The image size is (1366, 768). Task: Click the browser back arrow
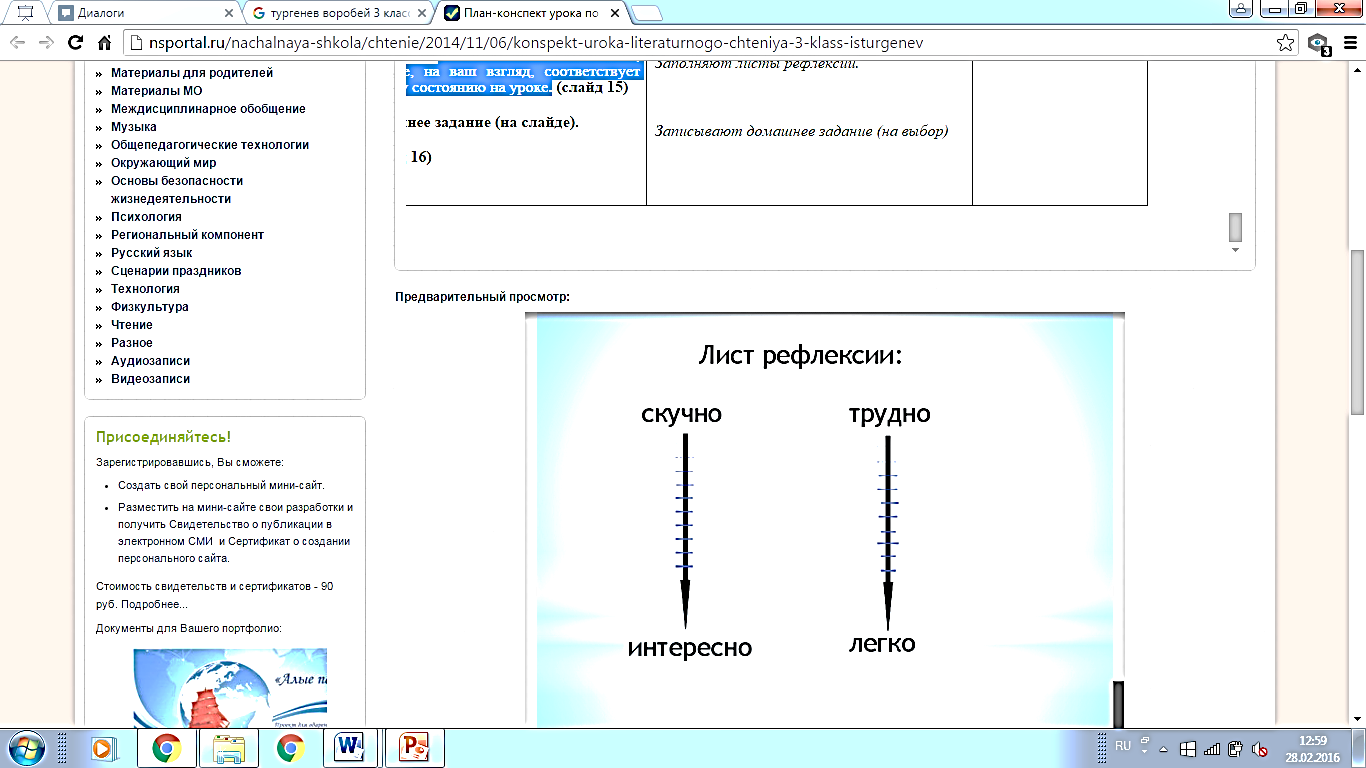point(18,43)
